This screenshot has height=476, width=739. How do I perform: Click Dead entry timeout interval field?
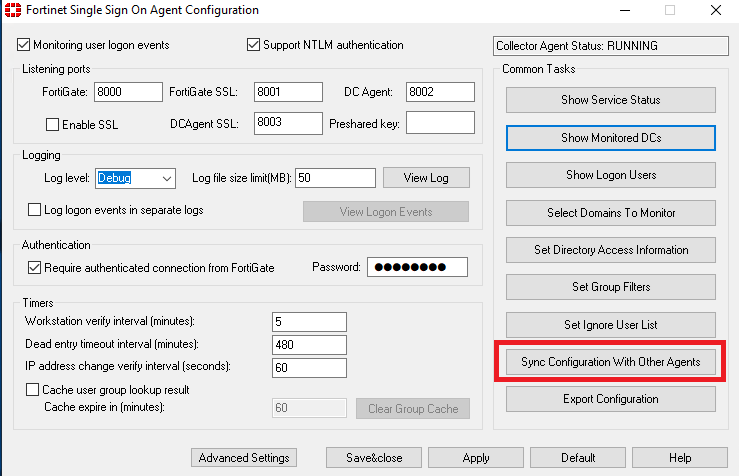309,345
